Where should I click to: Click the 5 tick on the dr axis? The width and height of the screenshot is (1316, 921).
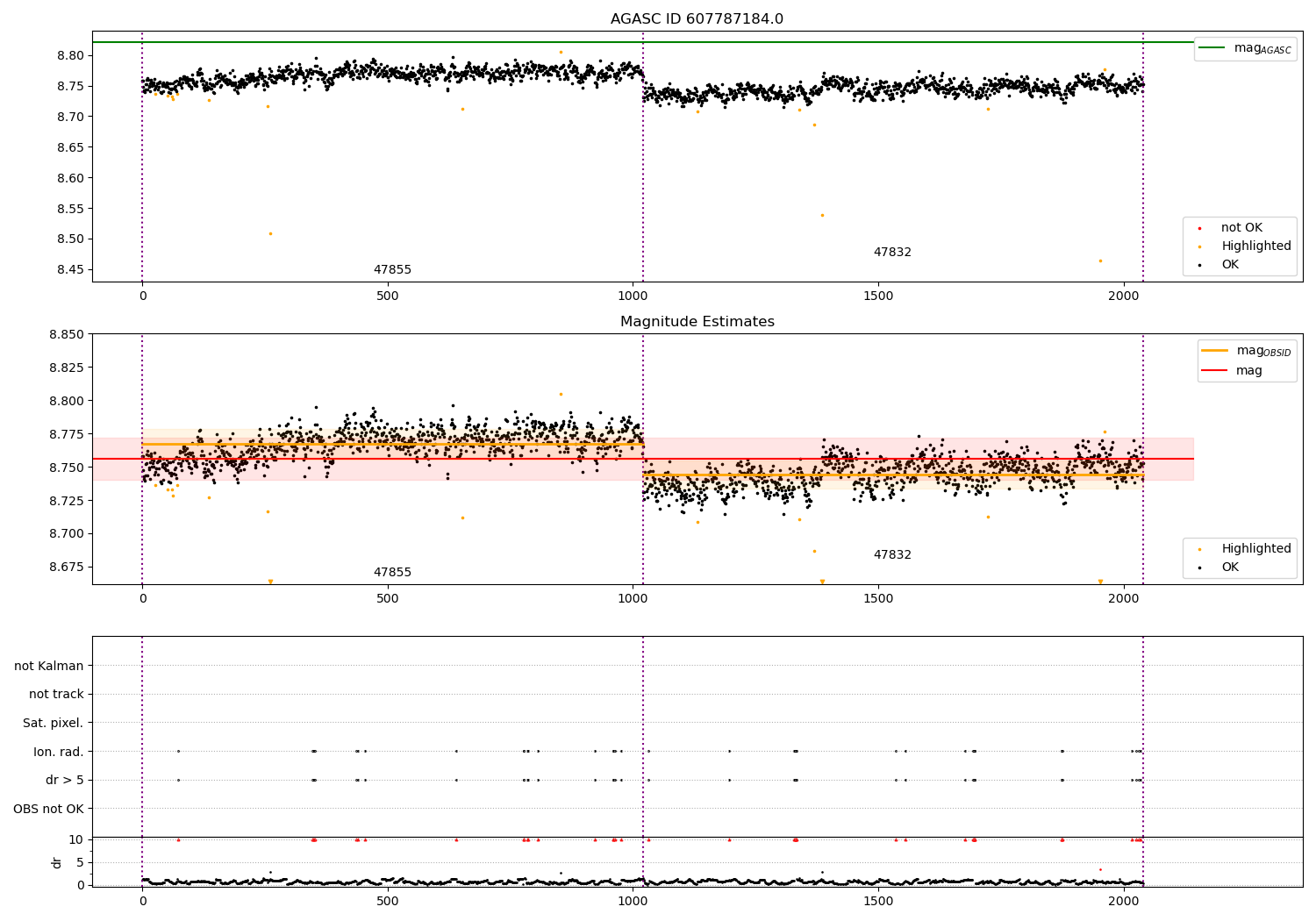coord(80,862)
